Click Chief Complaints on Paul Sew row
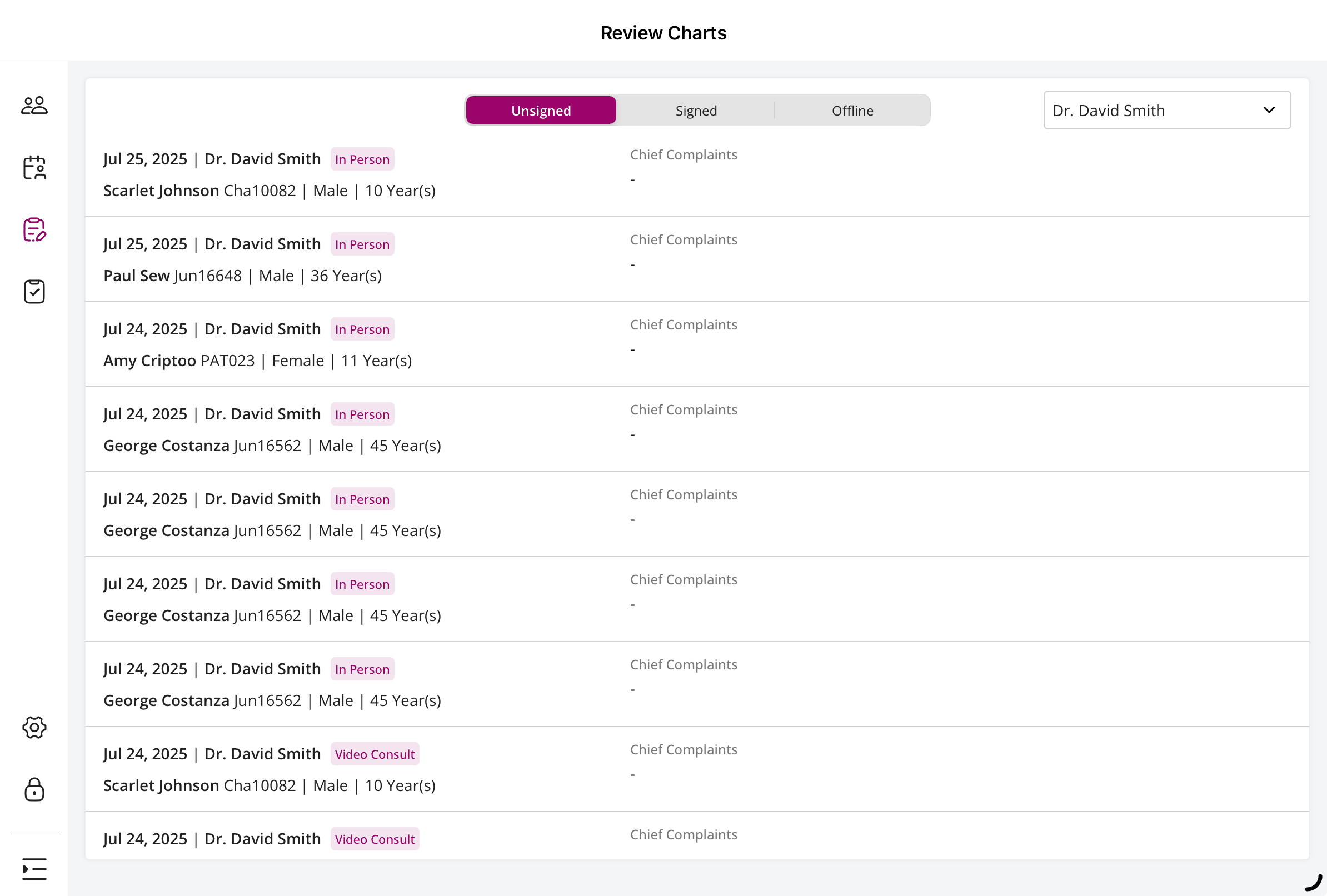This screenshot has width=1327, height=896. 683,240
